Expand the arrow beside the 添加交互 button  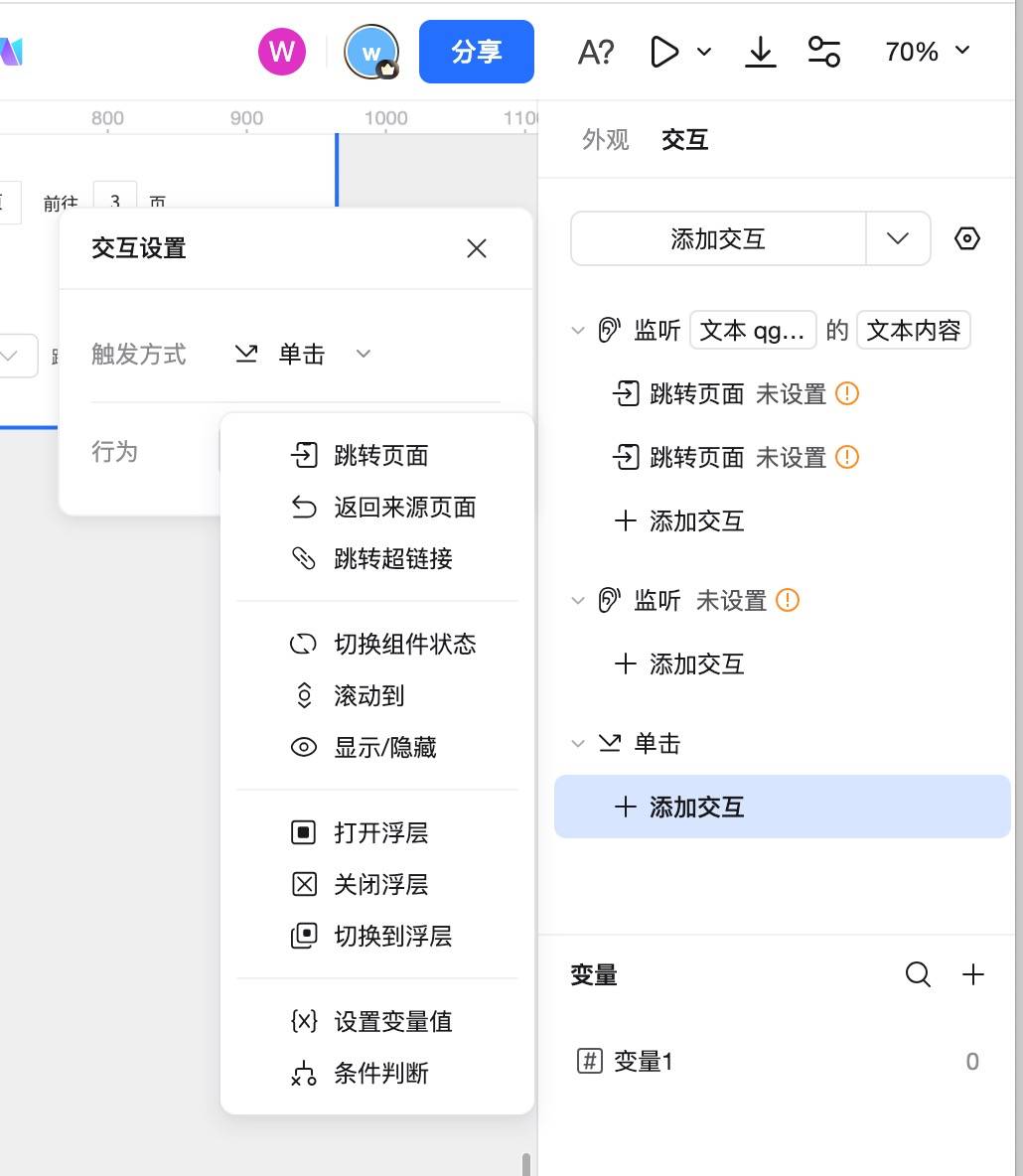898,238
